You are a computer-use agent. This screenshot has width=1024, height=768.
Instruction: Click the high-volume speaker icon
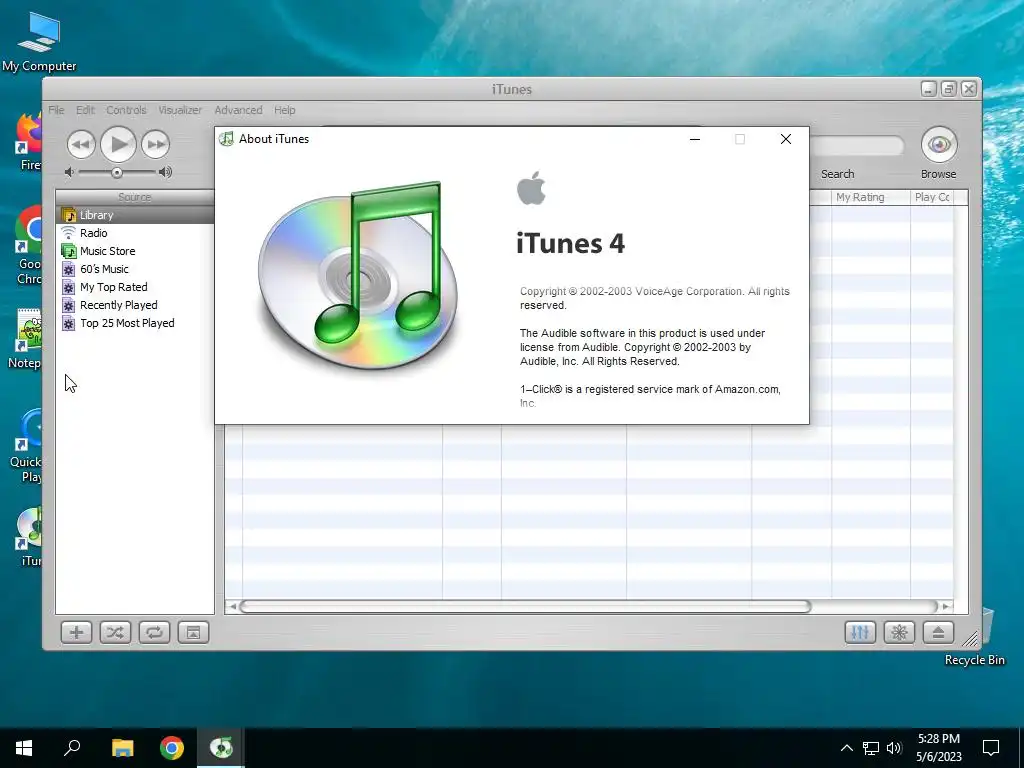(165, 172)
